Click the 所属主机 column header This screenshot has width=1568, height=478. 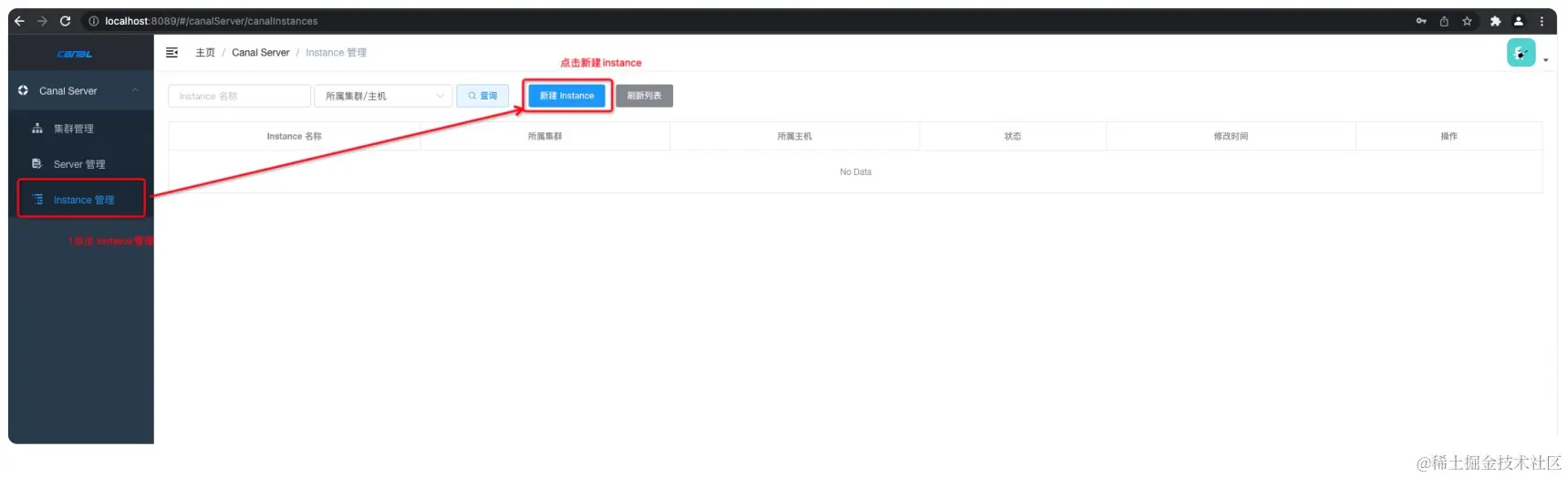tap(794, 136)
